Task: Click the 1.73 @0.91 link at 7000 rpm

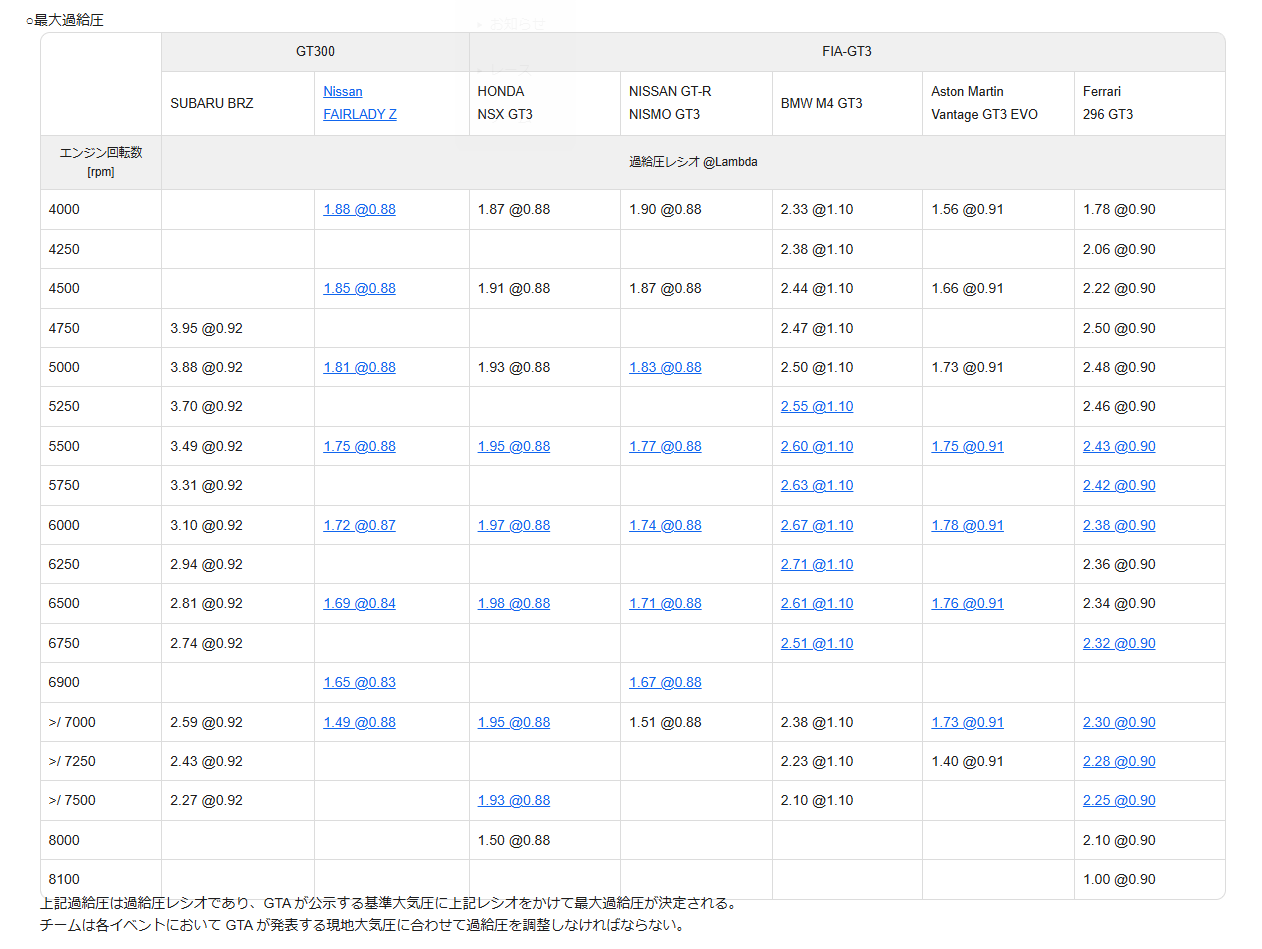Action: pyautogui.click(x=967, y=722)
